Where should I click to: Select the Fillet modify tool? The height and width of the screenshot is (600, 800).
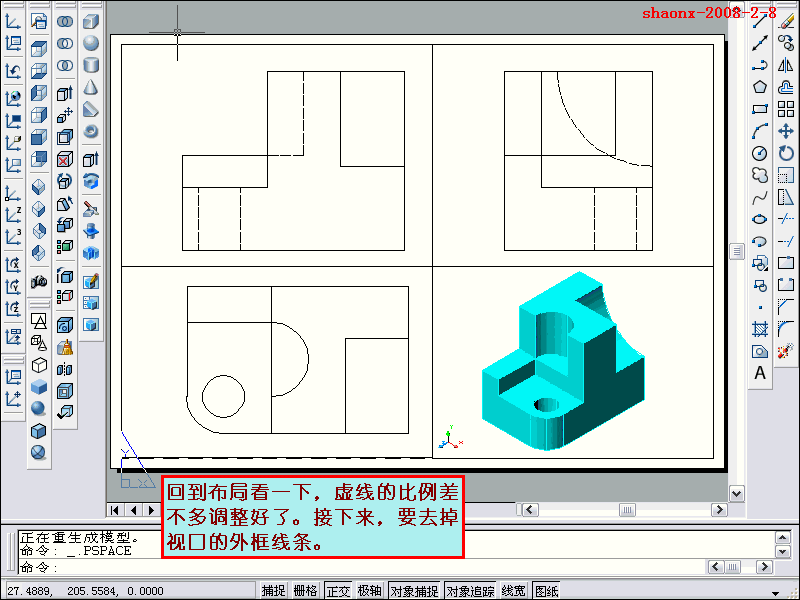tap(786, 329)
